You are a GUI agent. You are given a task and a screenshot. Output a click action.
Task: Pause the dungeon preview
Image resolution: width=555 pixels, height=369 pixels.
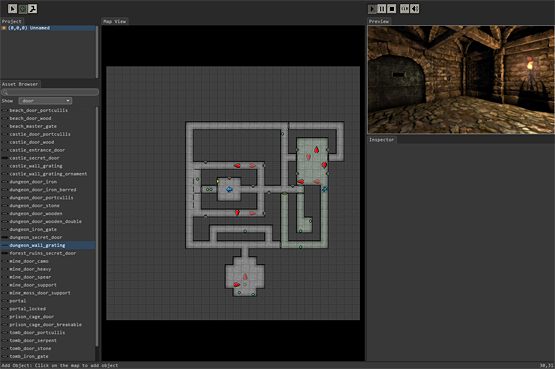click(x=382, y=8)
